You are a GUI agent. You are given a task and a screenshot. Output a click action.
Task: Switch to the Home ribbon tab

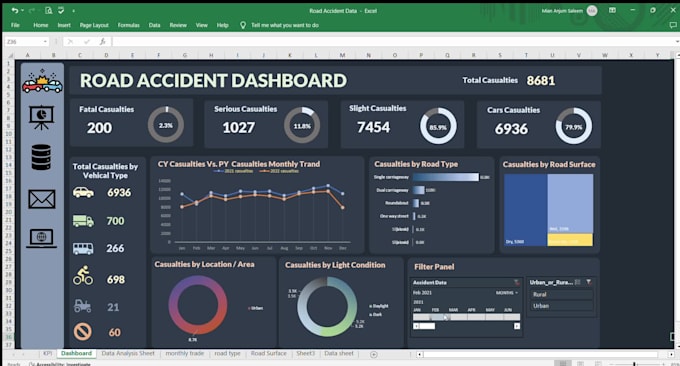point(41,25)
